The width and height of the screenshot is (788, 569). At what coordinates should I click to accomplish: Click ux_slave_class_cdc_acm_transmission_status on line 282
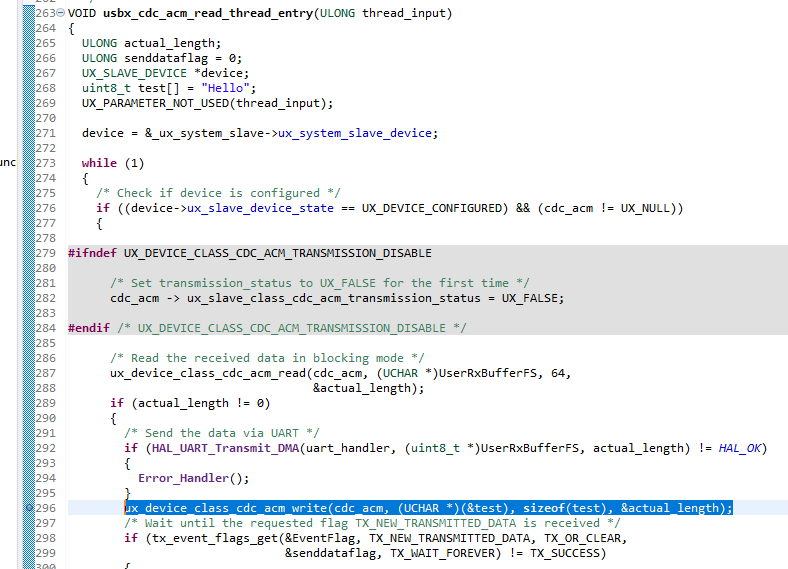(334, 298)
